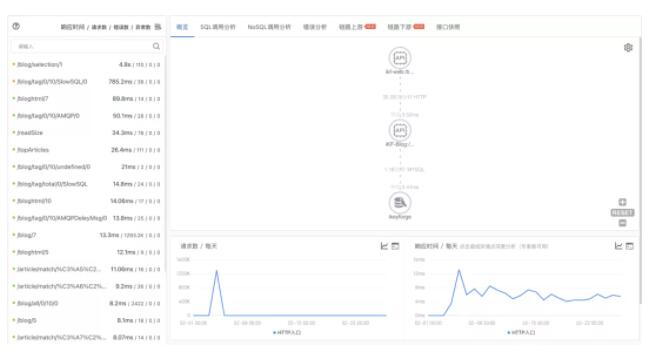648x362 pixels.
Task: Toggle HTTP legend in request count chart
Action: click(x=287, y=332)
